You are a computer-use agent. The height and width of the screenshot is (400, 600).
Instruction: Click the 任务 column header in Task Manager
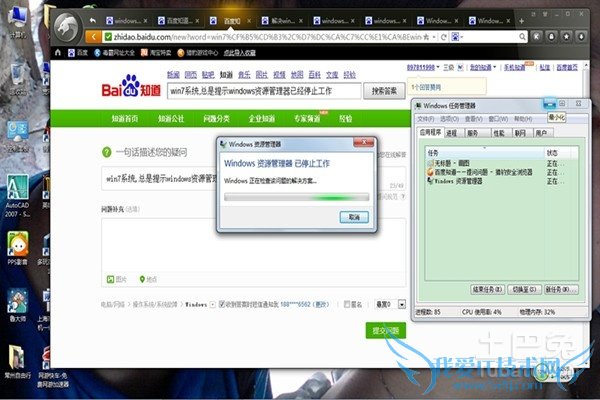click(x=485, y=153)
